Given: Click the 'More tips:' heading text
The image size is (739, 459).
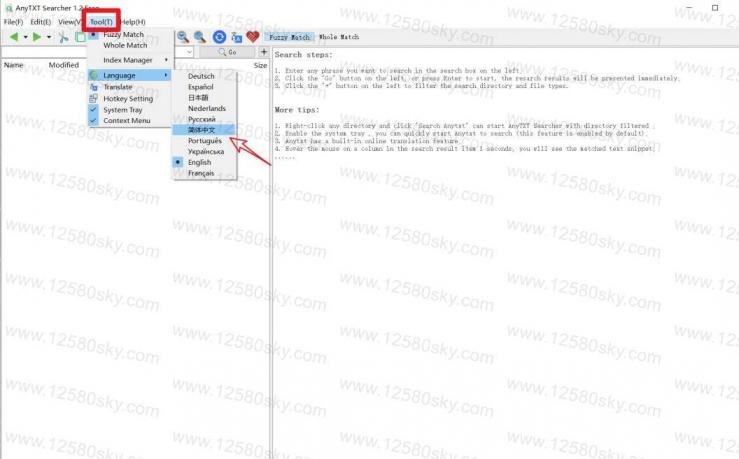Looking at the screenshot, I should pos(297,110).
